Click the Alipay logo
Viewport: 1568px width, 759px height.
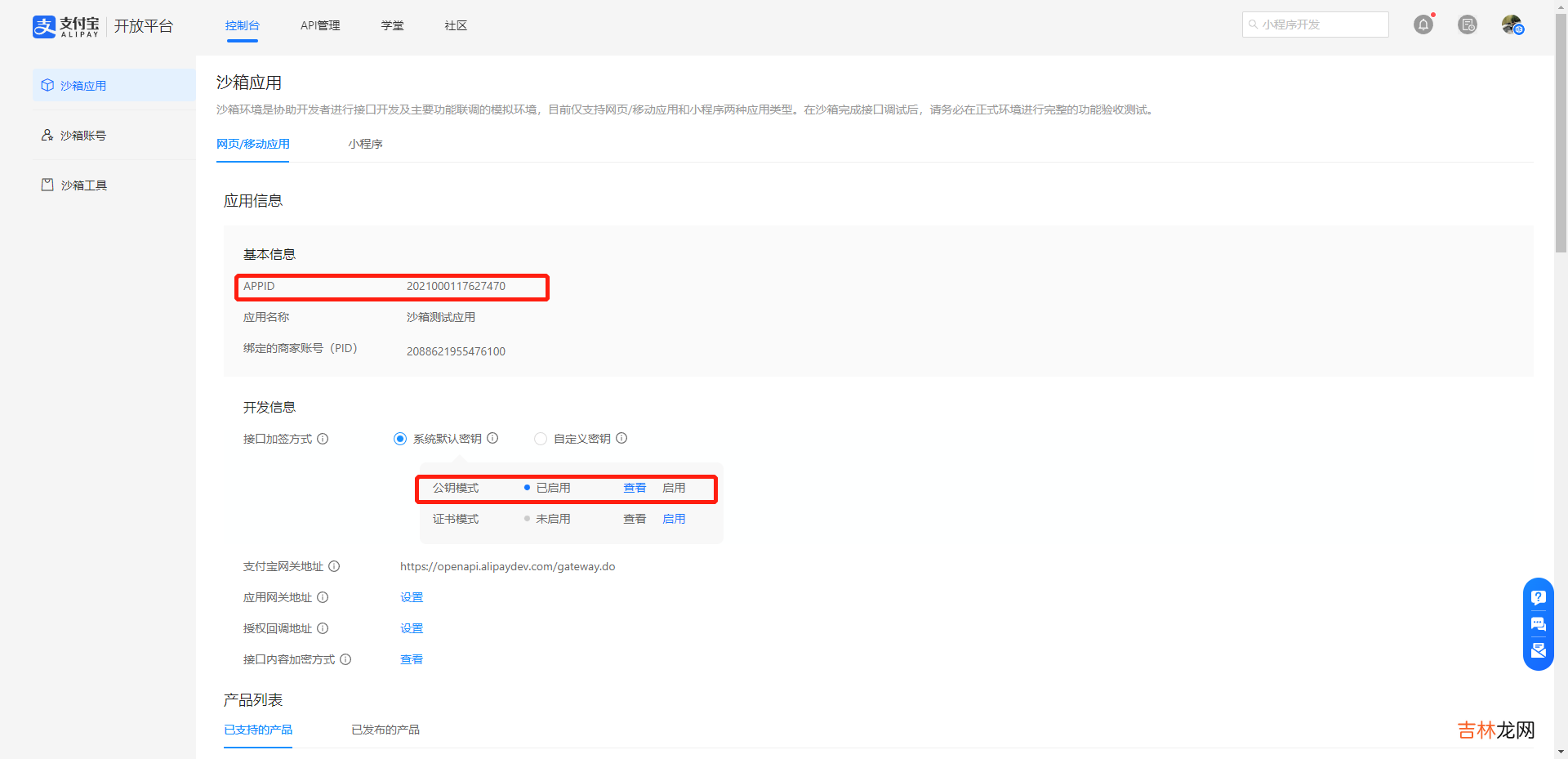[x=65, y=26]
